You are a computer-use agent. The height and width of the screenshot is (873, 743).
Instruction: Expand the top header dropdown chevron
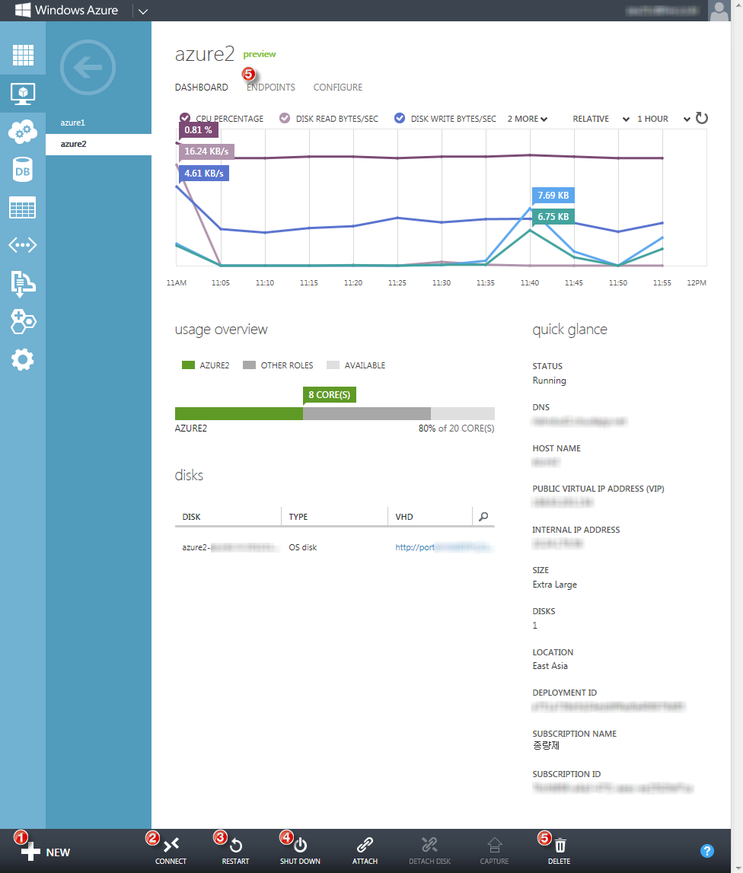(x=143, y=11)
